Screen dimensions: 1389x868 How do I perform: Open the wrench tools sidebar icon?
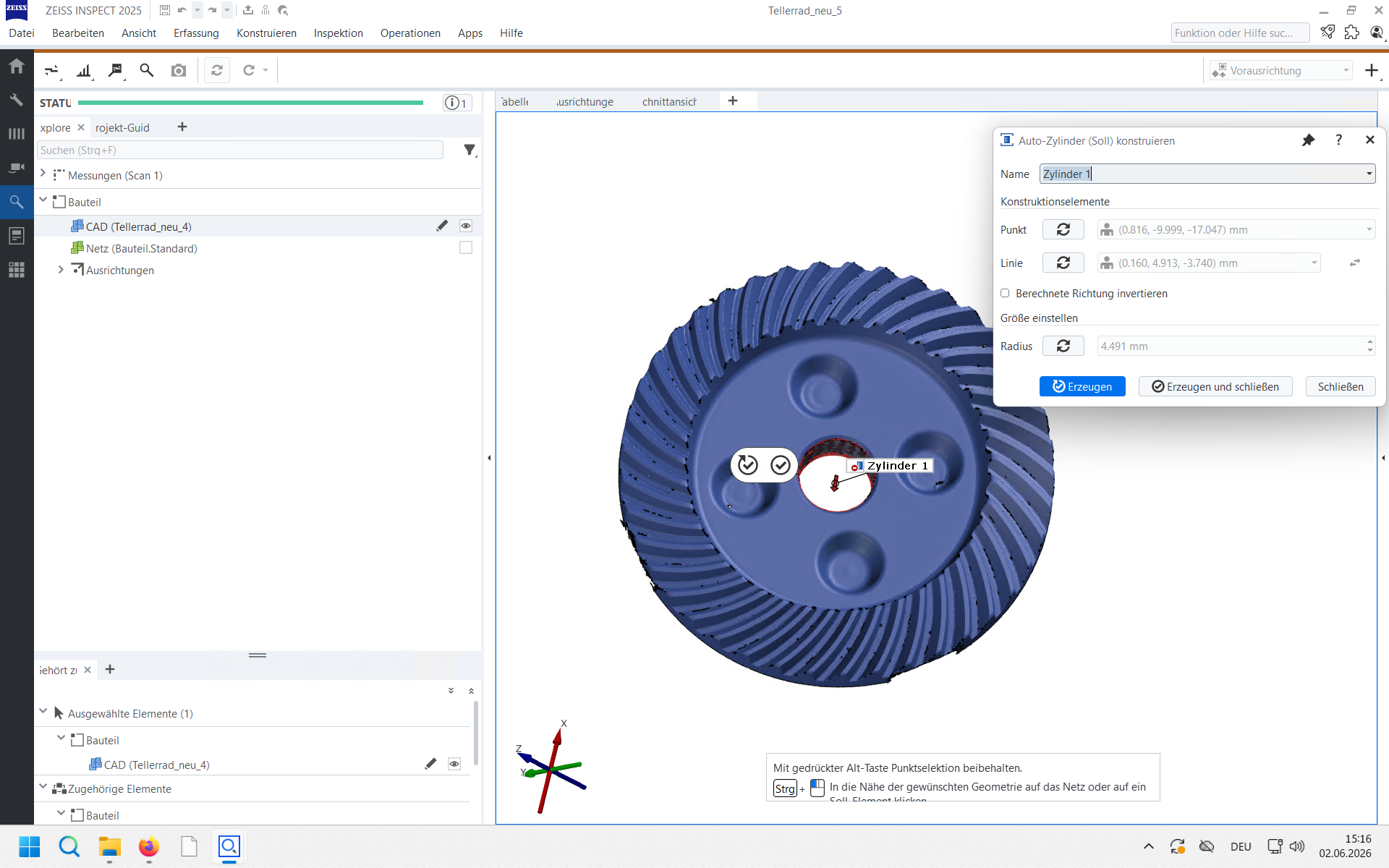(x=17, y=100)
